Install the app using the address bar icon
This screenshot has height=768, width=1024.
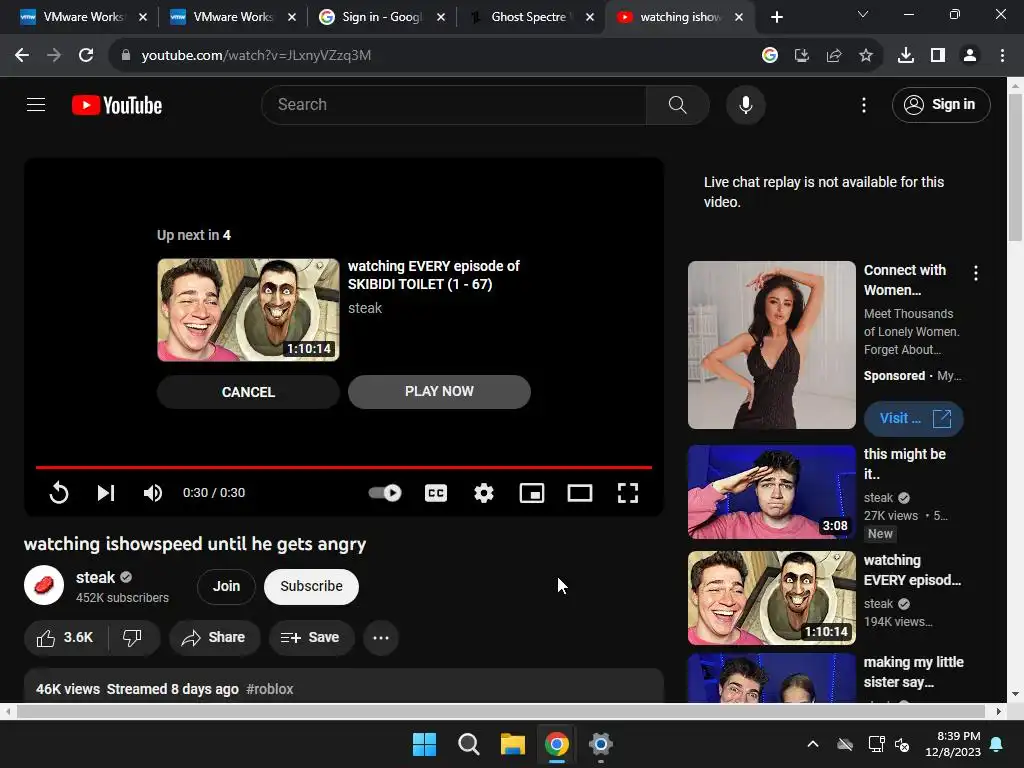pyautogui.click(x=802, y=56)
